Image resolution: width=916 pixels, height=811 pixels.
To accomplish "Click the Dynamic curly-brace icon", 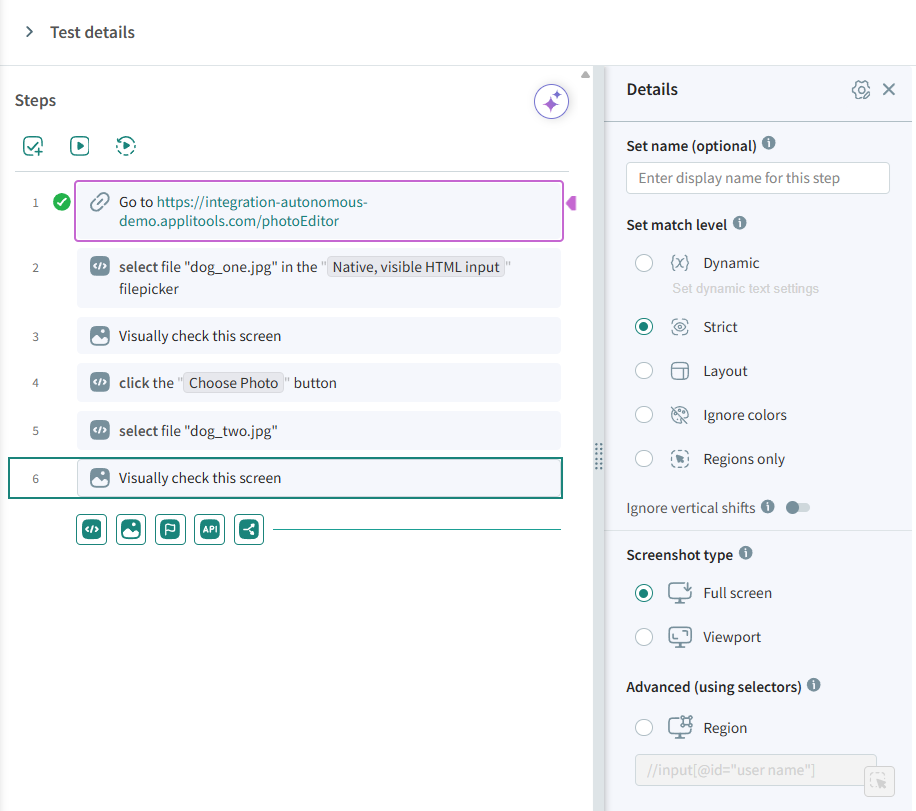I will coord(679,263).
